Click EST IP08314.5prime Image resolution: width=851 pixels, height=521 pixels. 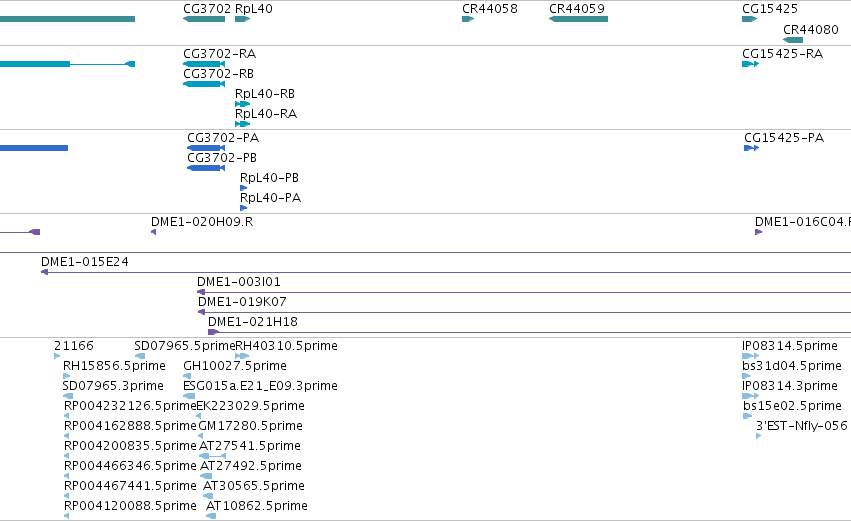(751, 356)
